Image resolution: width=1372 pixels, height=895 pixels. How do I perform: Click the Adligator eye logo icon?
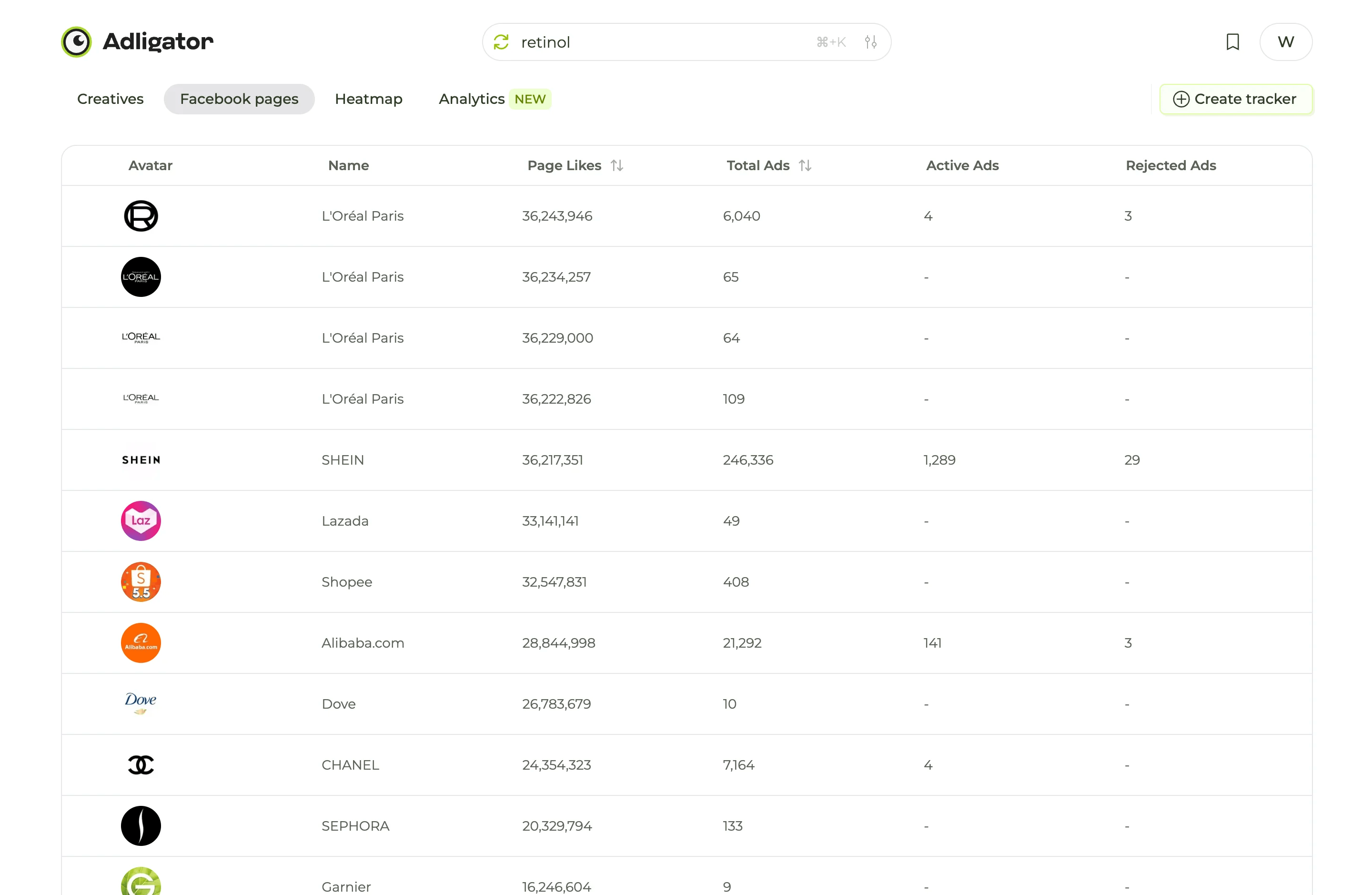coord(76,41)
